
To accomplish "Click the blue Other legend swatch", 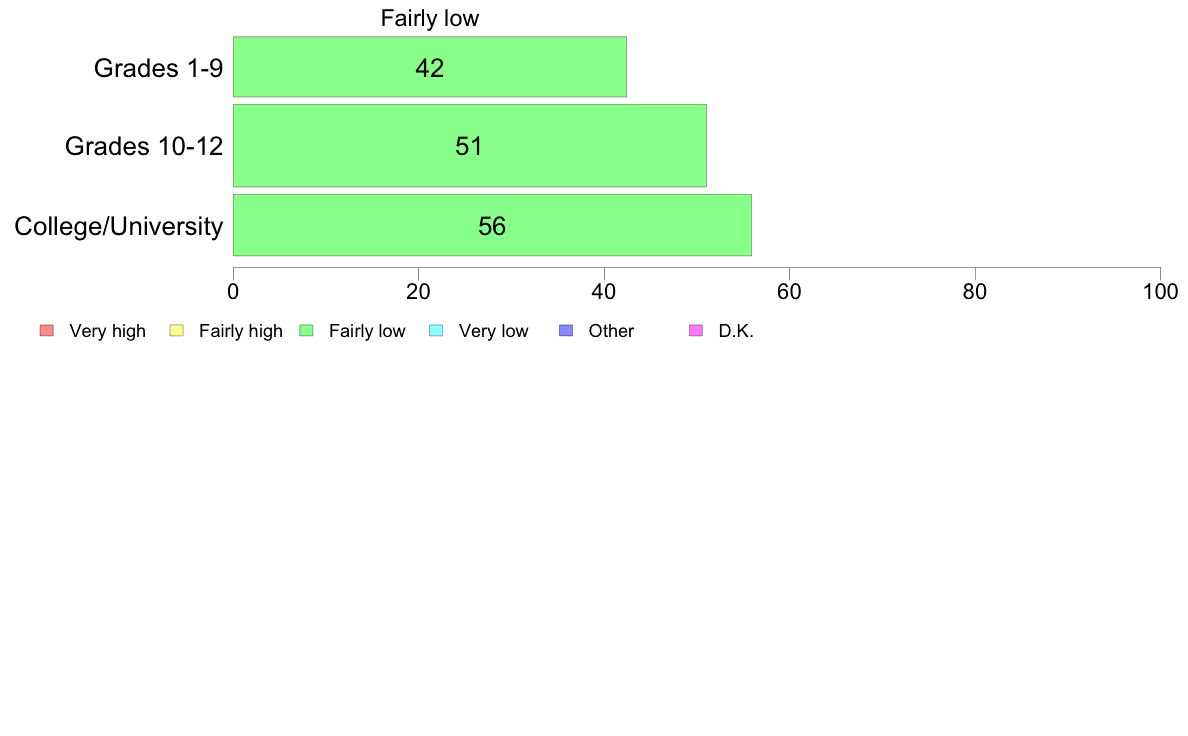I will click(566, 330).
